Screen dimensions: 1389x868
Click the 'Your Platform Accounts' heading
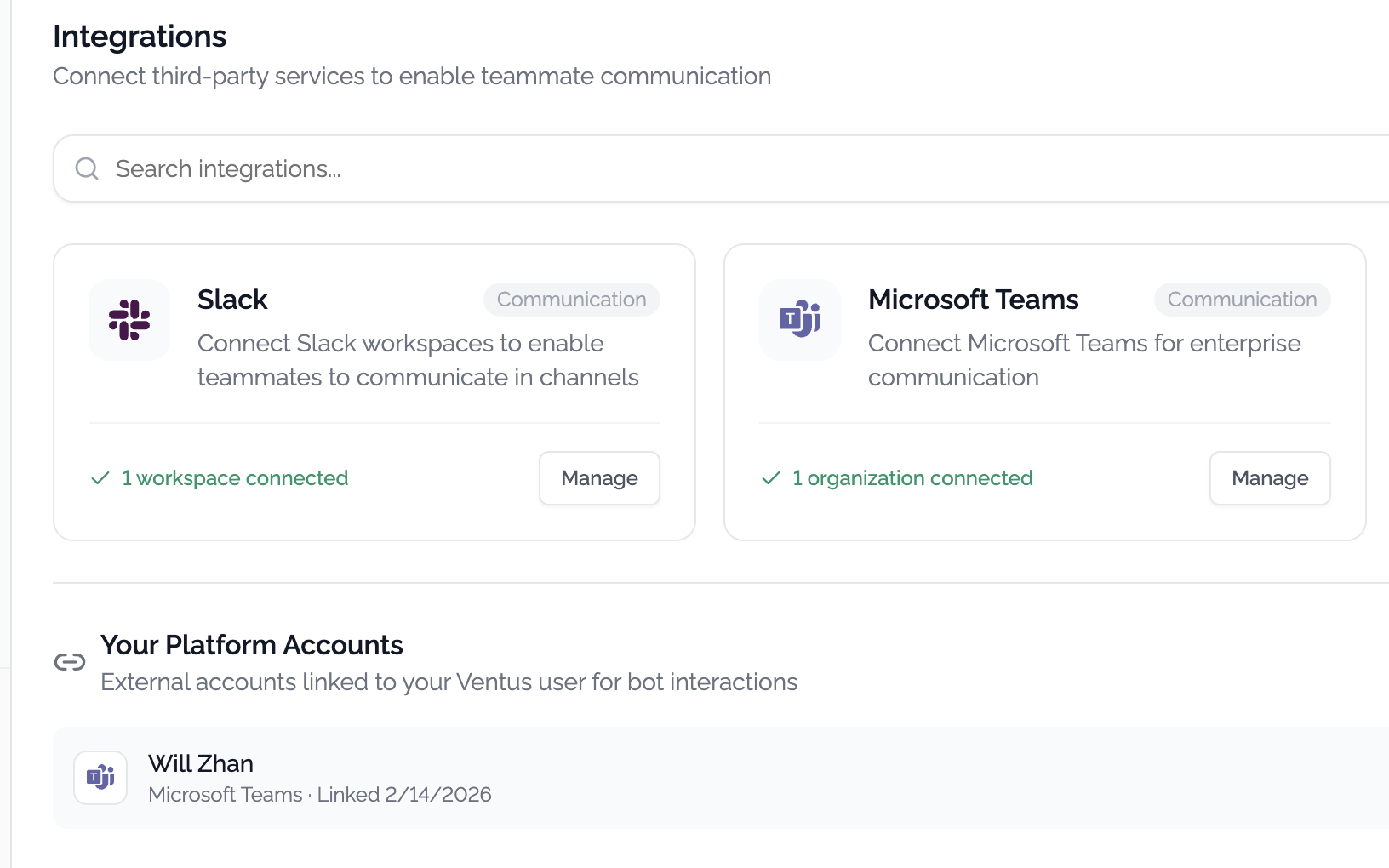[252, 645]
